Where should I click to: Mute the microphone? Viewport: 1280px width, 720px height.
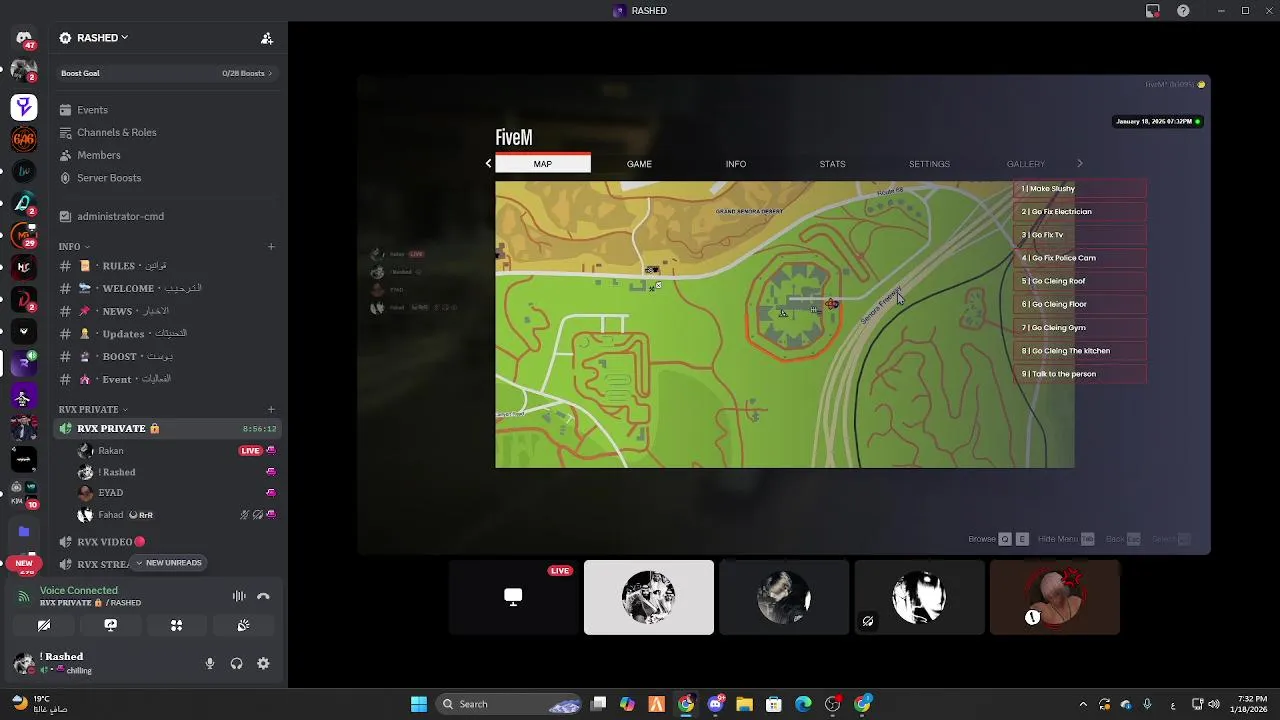pos(210,664)
